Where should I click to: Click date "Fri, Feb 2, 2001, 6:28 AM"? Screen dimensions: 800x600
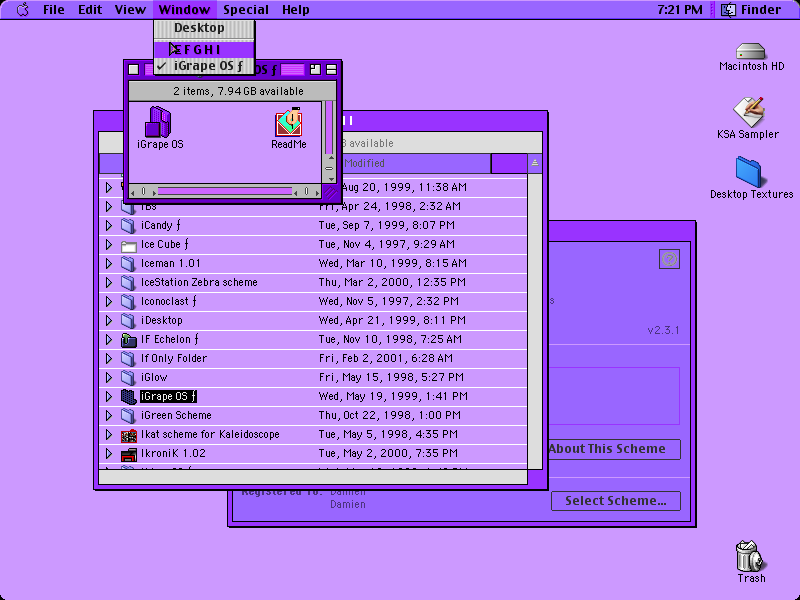click(386, 359)
